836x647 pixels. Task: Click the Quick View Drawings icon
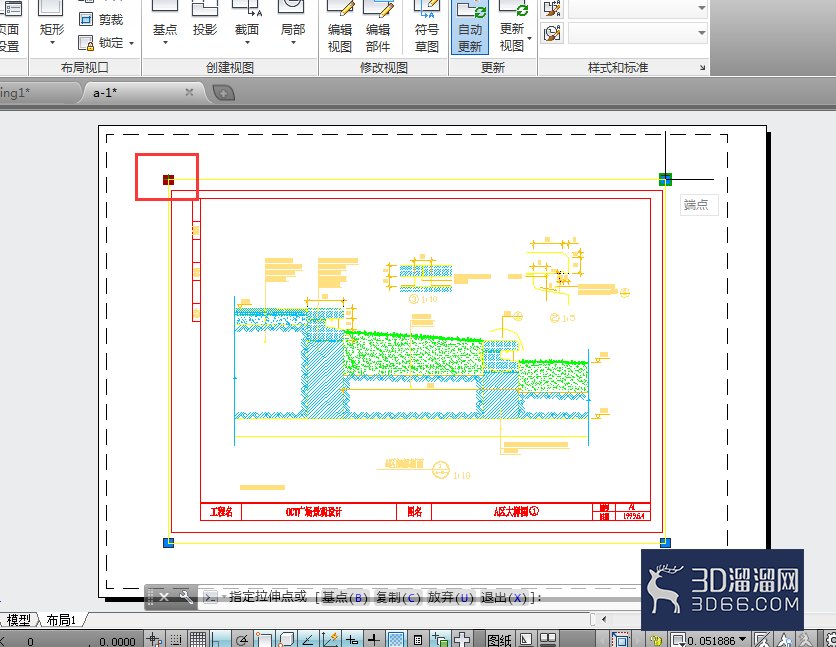(548, 640)
